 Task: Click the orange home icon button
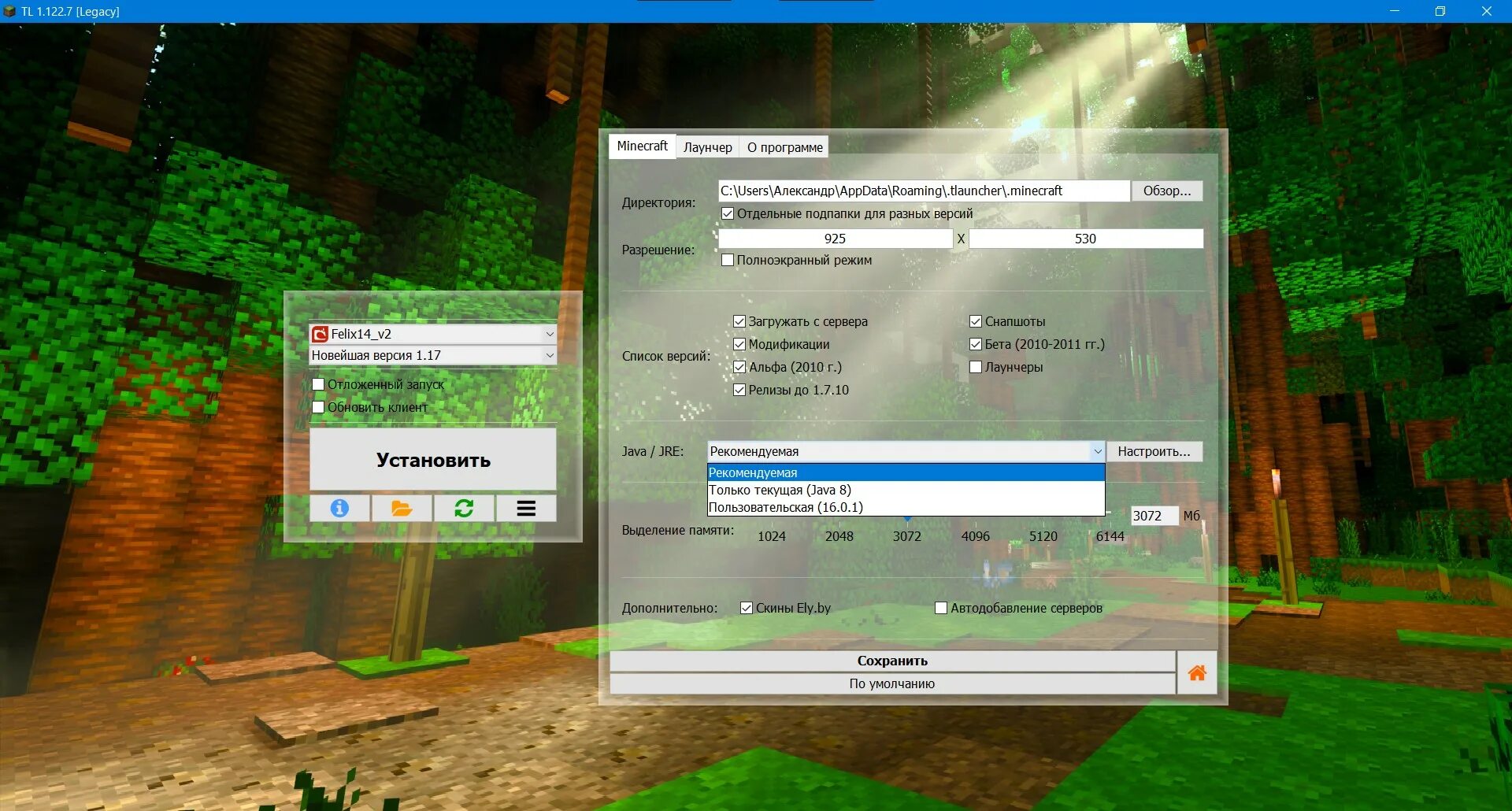1197,672
